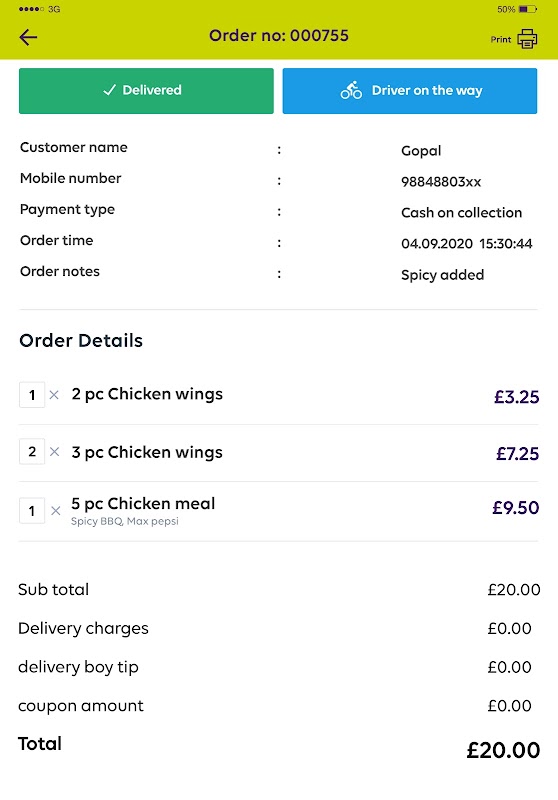Screen dimensions: 558x800
Task: Open the 5 pc Chicken meal item
Action: 143,504
